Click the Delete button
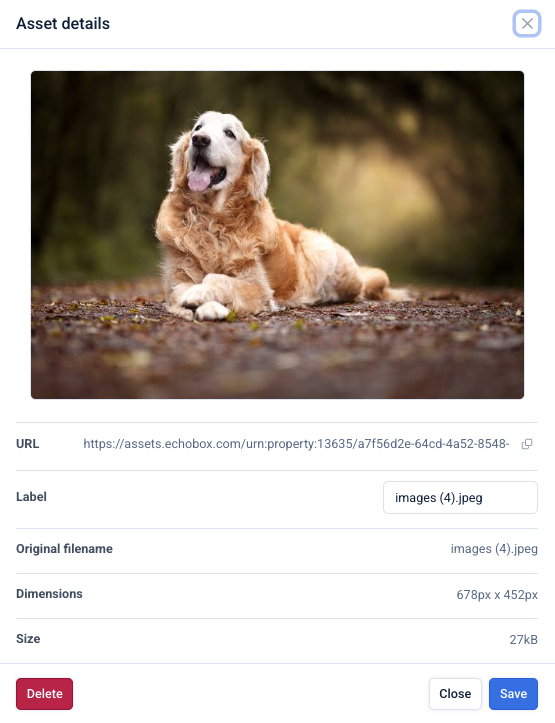This screenshot has width=555, height=723. click(44, 693)
